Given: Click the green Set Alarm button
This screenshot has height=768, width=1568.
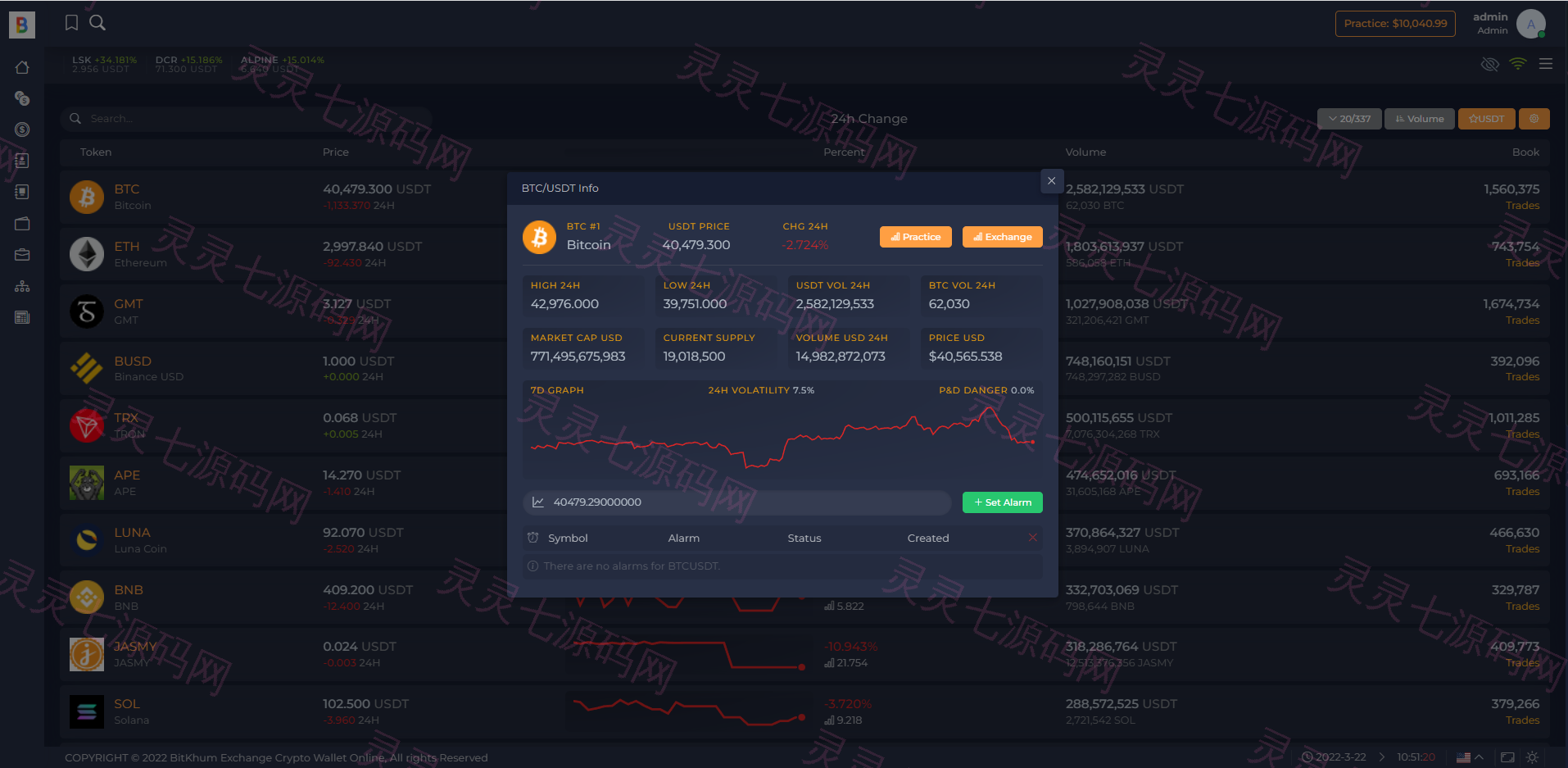Looking at the screenshot, I should [1003, 502].
